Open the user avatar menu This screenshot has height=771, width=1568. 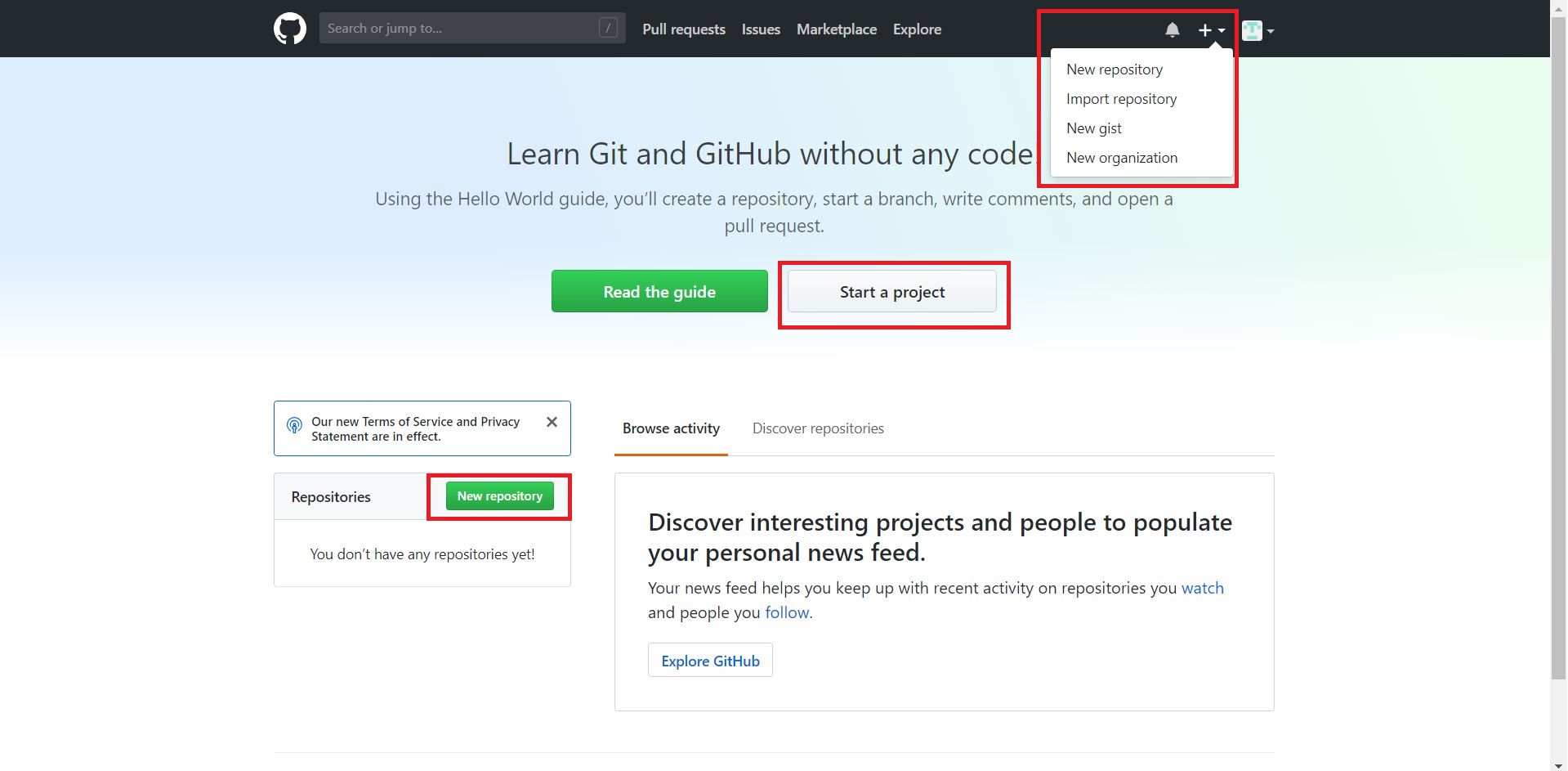tap(1258, 30)
